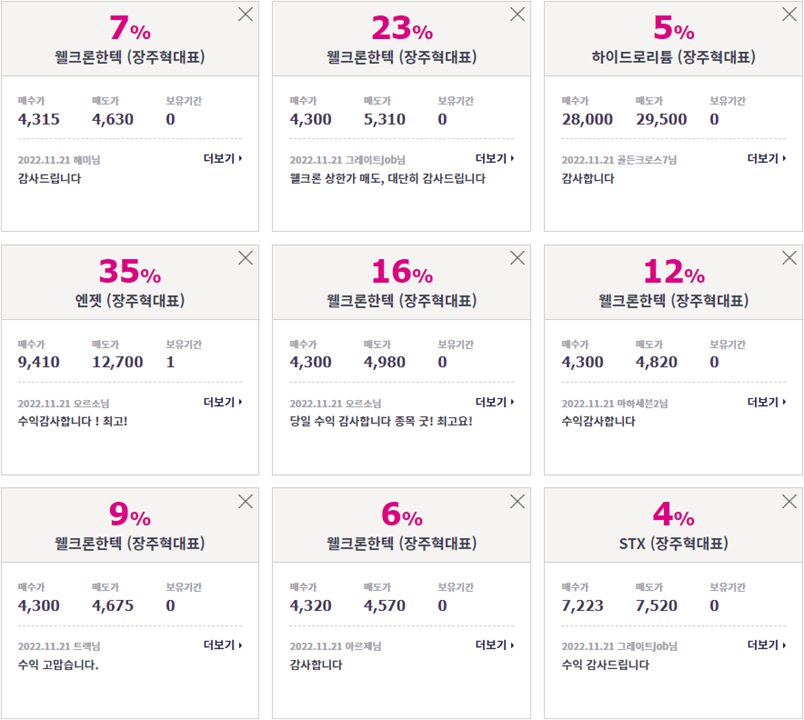Open 더보기 on the 엔젯 35% card
Image resolution: width=804 pixels, height=720 pixels.
(x=223, y=402)
